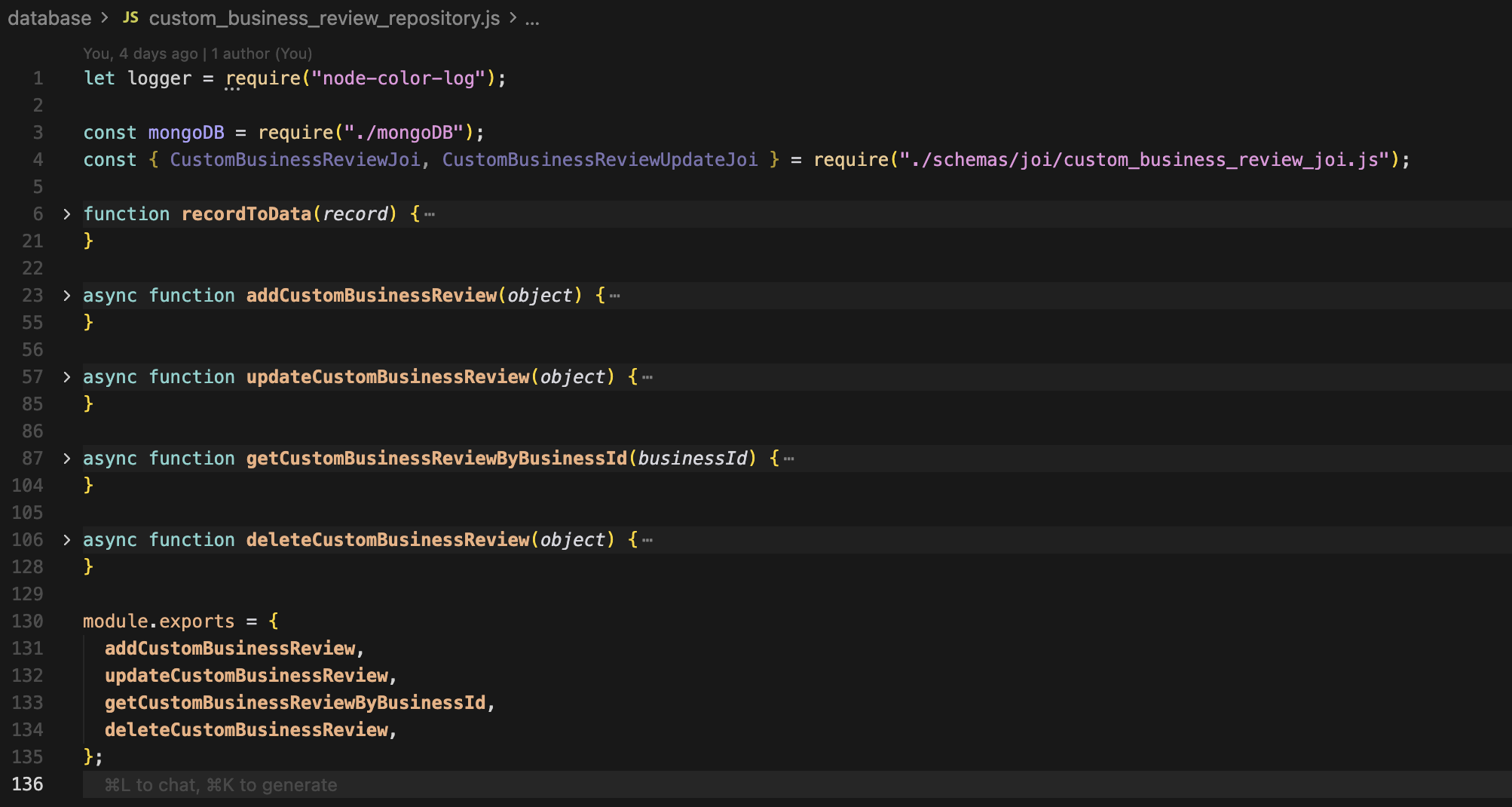Viewport: 1512px width, 807px height.
Task: Click the collapsed-code ellipsis on the deleteCustomBusinessReview line
Action: pyautogui.click(x=647, y=540)
